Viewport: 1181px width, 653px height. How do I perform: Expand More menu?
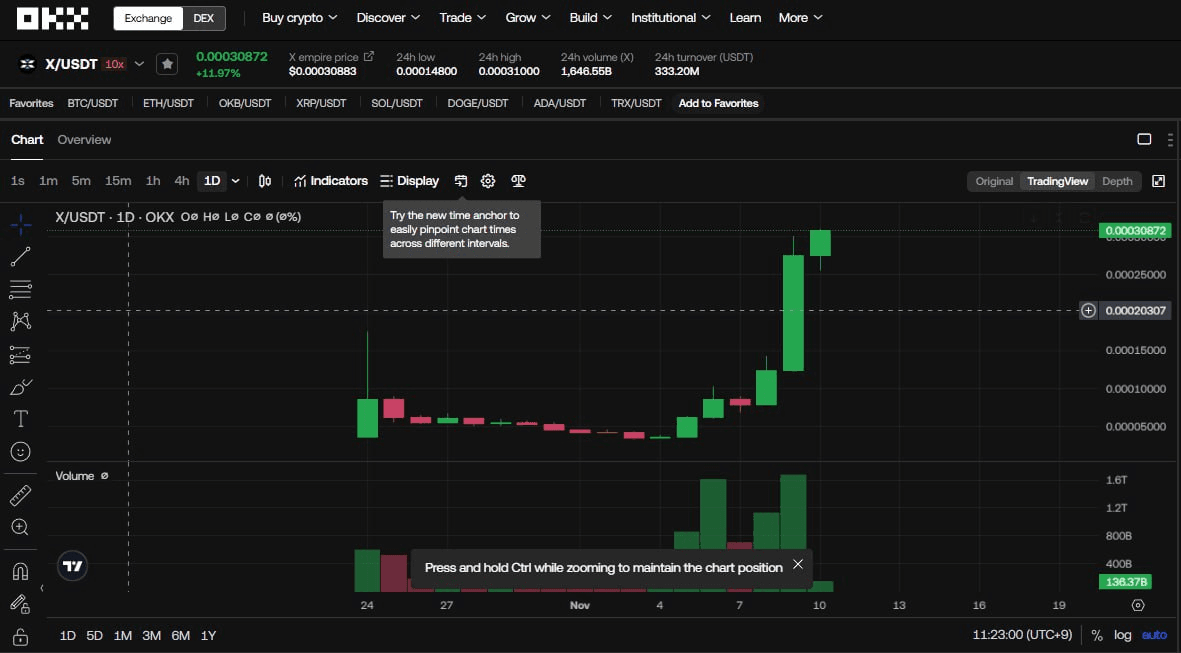[x=801, y=17]
